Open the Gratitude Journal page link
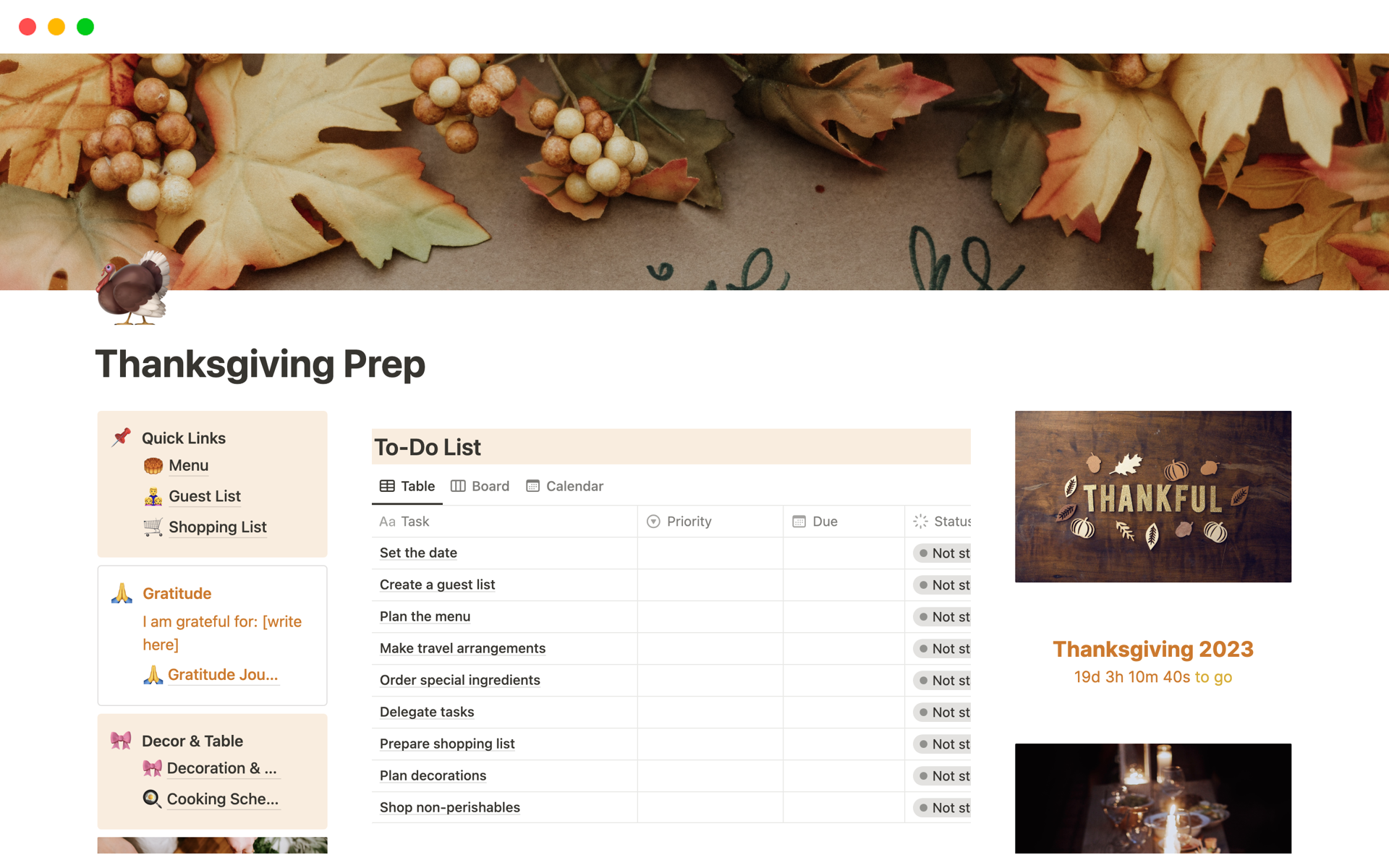 (223, 675)
